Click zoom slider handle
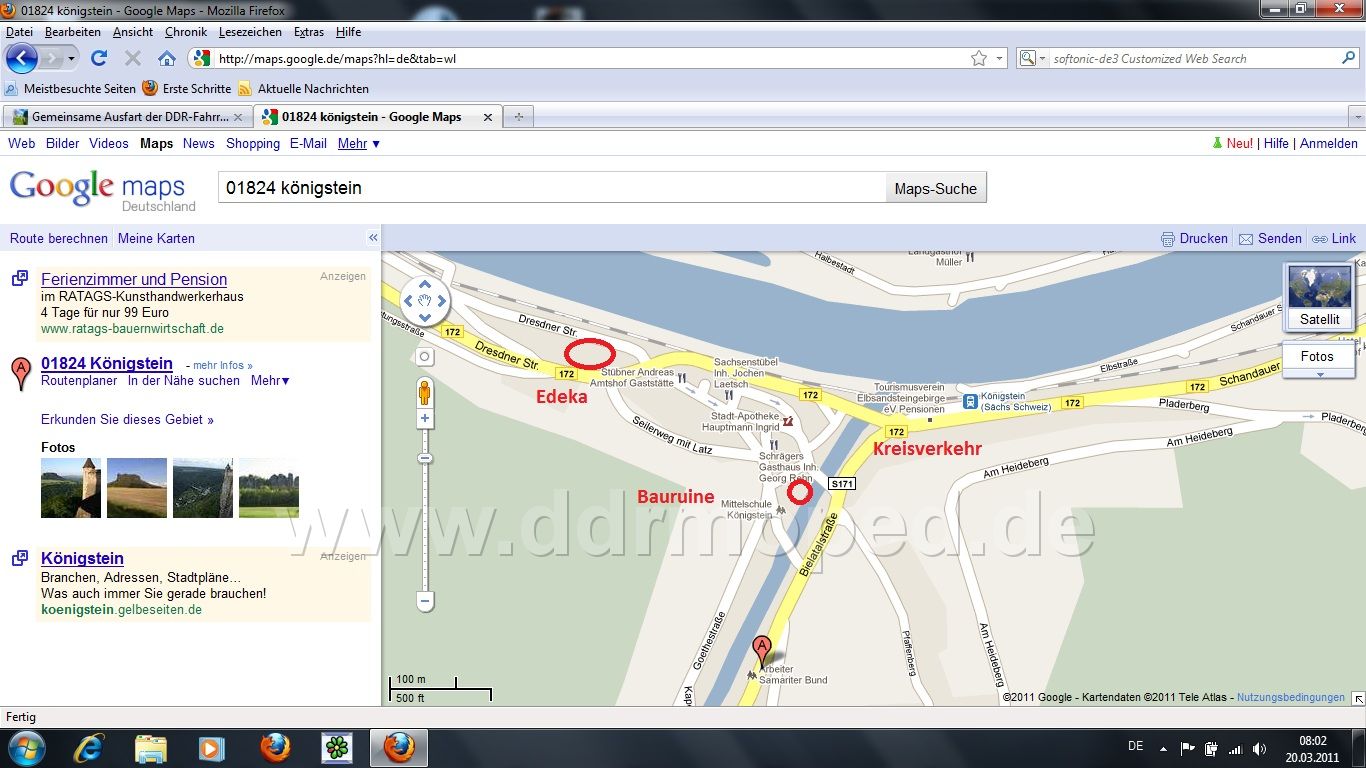The height and width of the screenshot is (768, 1366). (x=425, y=458)
